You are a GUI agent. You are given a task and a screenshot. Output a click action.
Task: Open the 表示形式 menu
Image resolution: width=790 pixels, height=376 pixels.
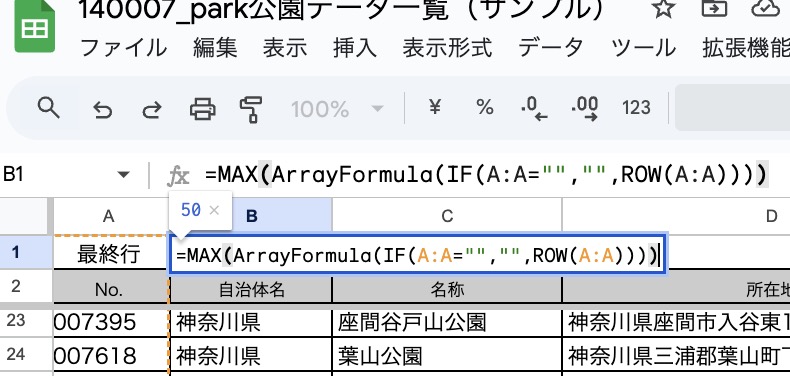tap(447, 48)
